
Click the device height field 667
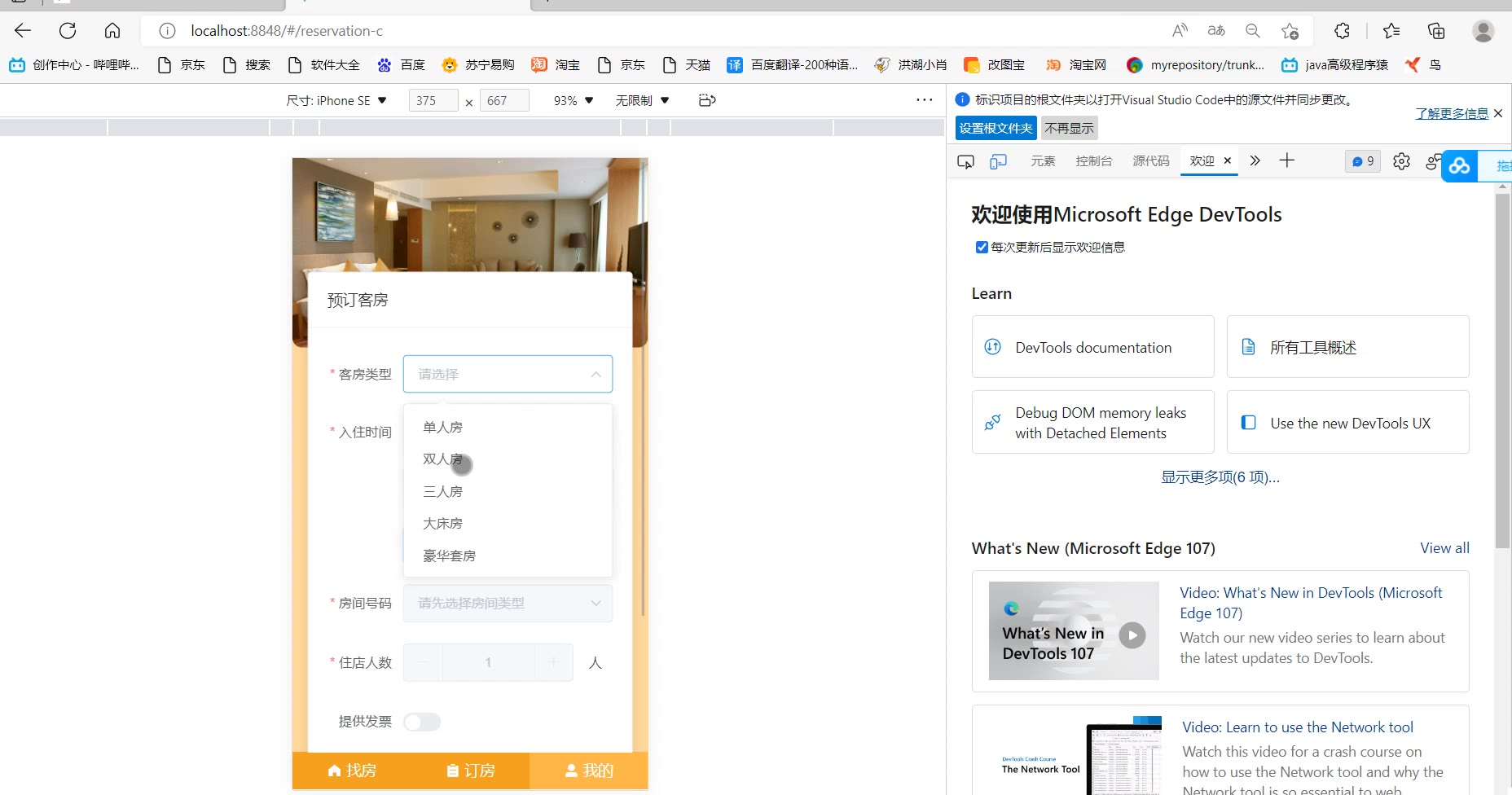504,100
